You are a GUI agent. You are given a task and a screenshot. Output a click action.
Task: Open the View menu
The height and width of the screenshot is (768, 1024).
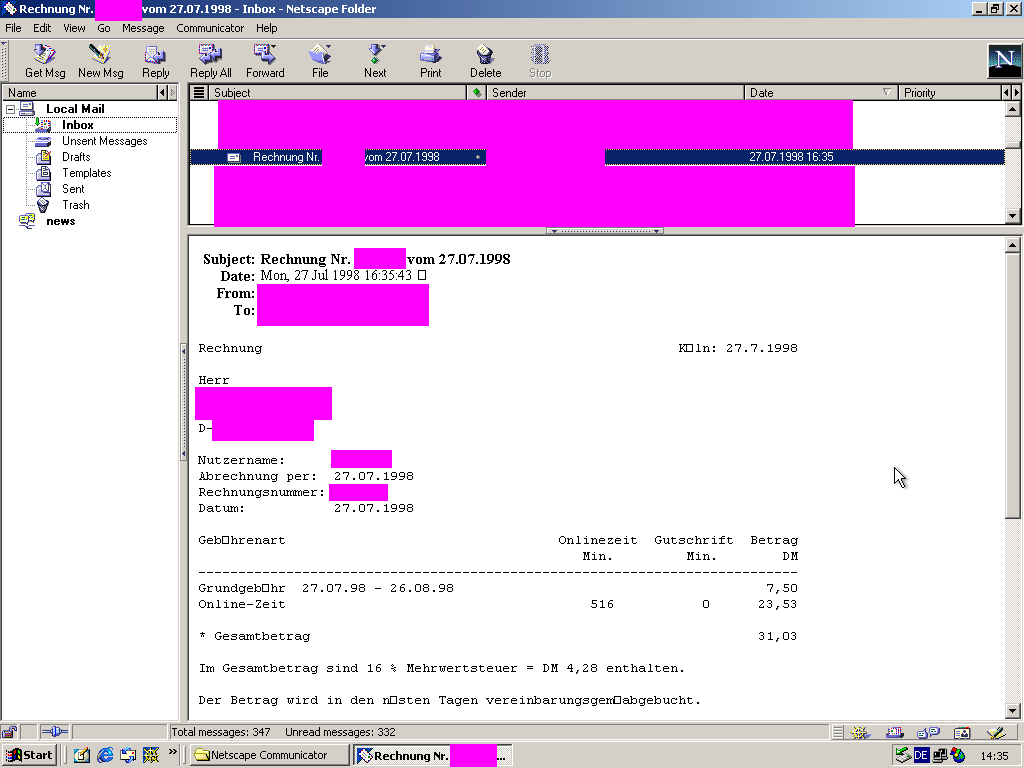click(x=74, y=28)
